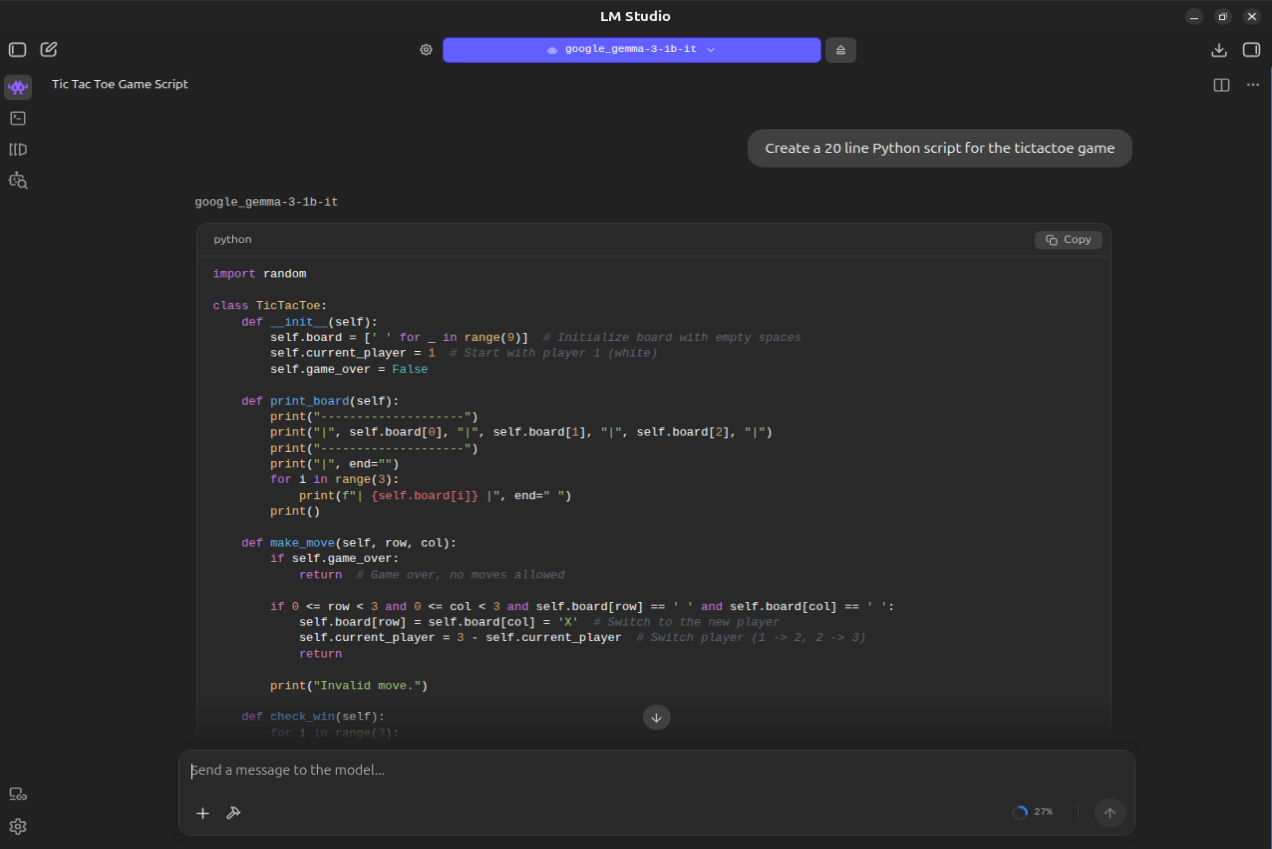Eject the loaded model
This screenshot has width=1272, height=849.
[841, 50]
